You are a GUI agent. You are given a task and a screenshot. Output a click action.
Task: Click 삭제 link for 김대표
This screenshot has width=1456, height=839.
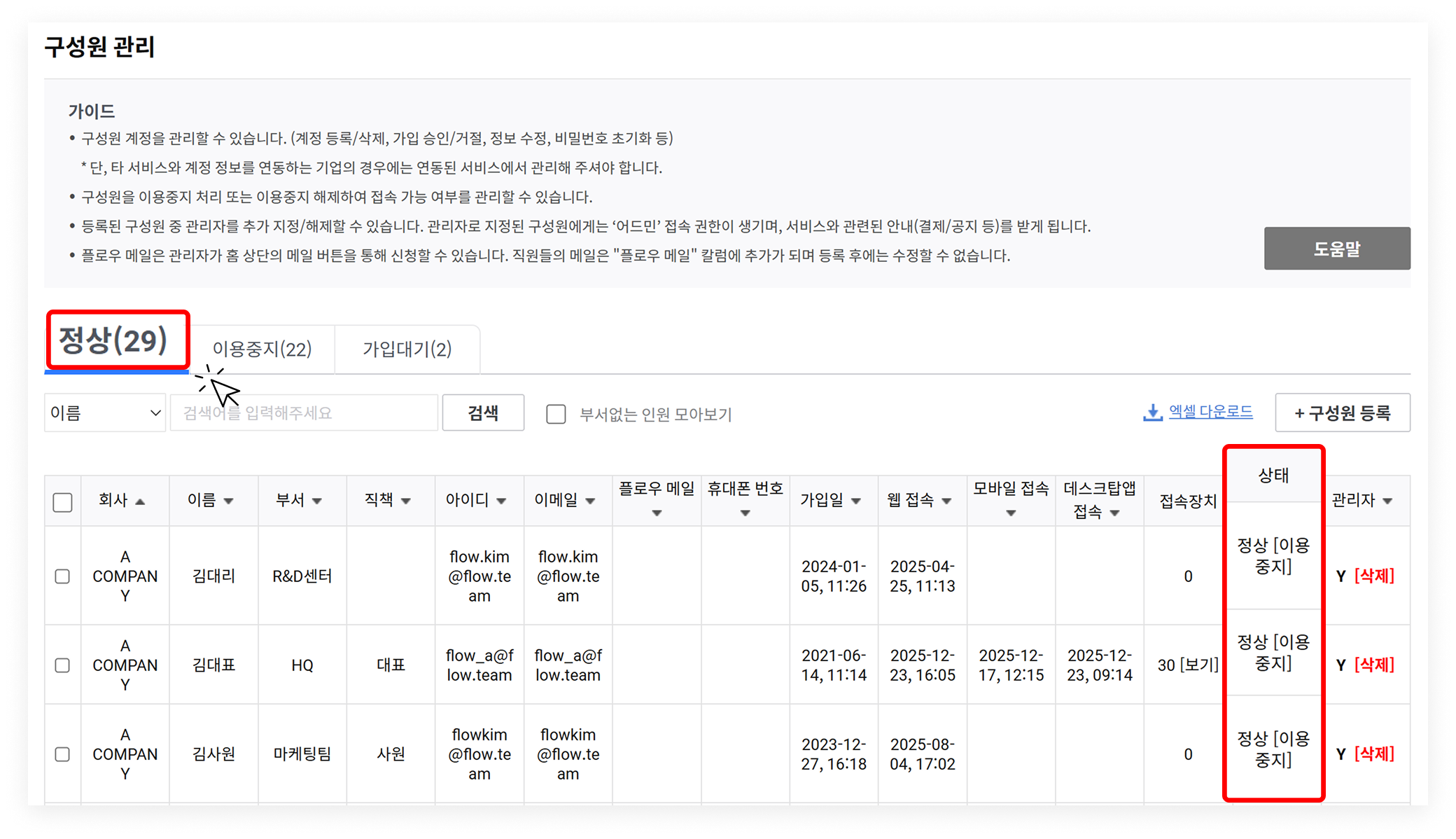[1374, 665]
